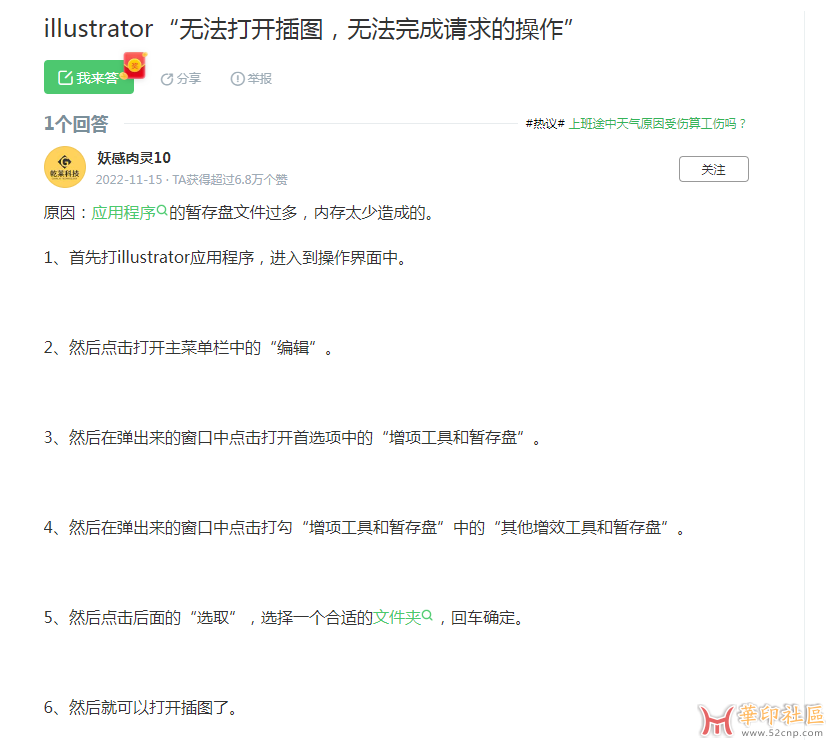Click the 1个回答 answer count heading

(x=76, y=124)
